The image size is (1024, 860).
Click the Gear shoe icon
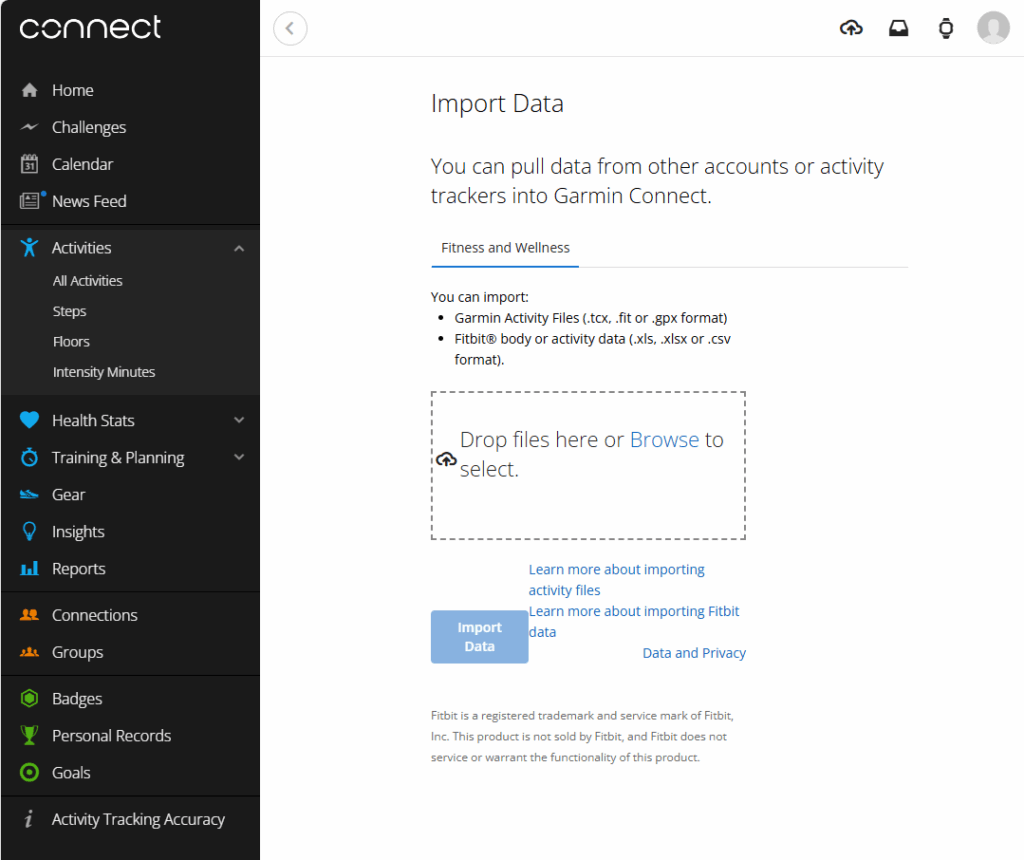pos(29,494)
